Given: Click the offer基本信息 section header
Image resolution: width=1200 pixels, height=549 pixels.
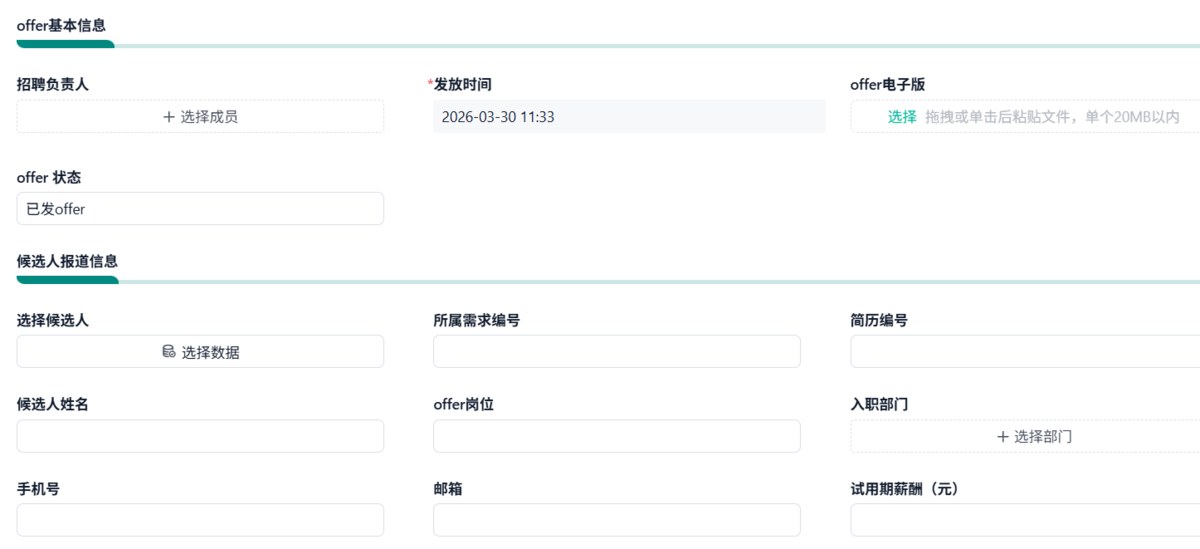Looking at the screenshot, I should 62,26.
